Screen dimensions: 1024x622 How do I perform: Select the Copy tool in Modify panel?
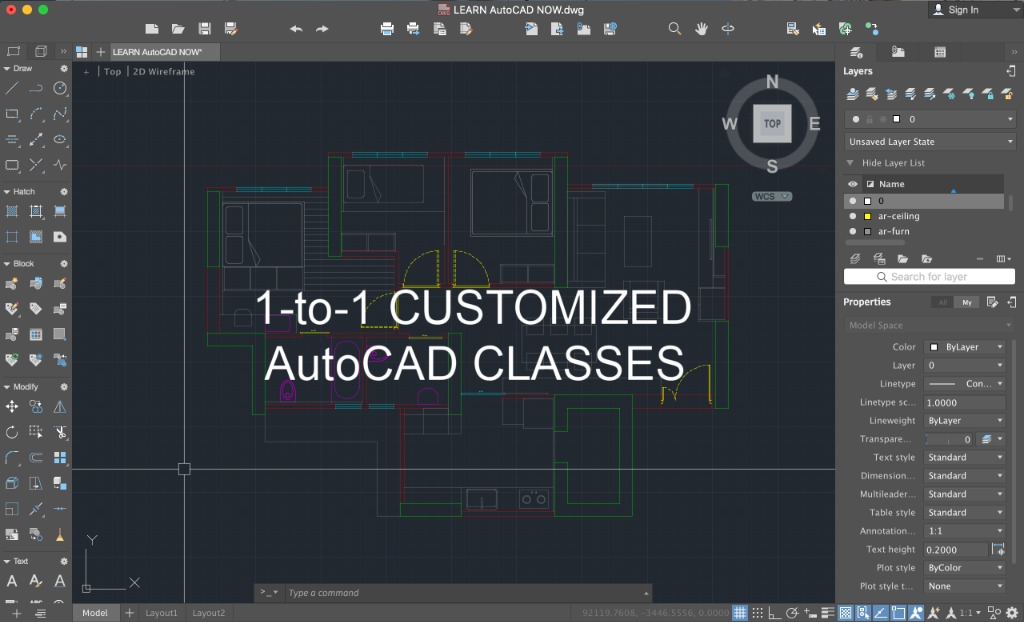click(x=36, y=406)
